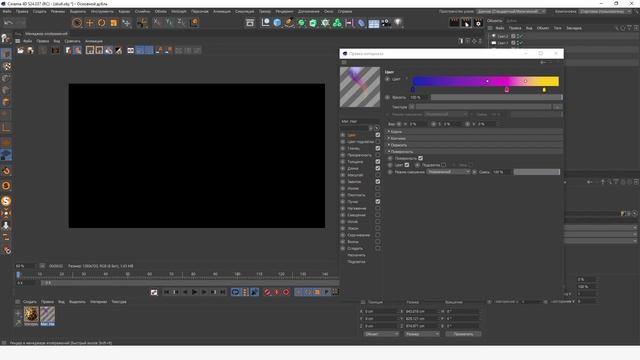Add a Camera from toolbar icon
The width and height of the screenshot is (640, 360).
(x=386, y=23)
